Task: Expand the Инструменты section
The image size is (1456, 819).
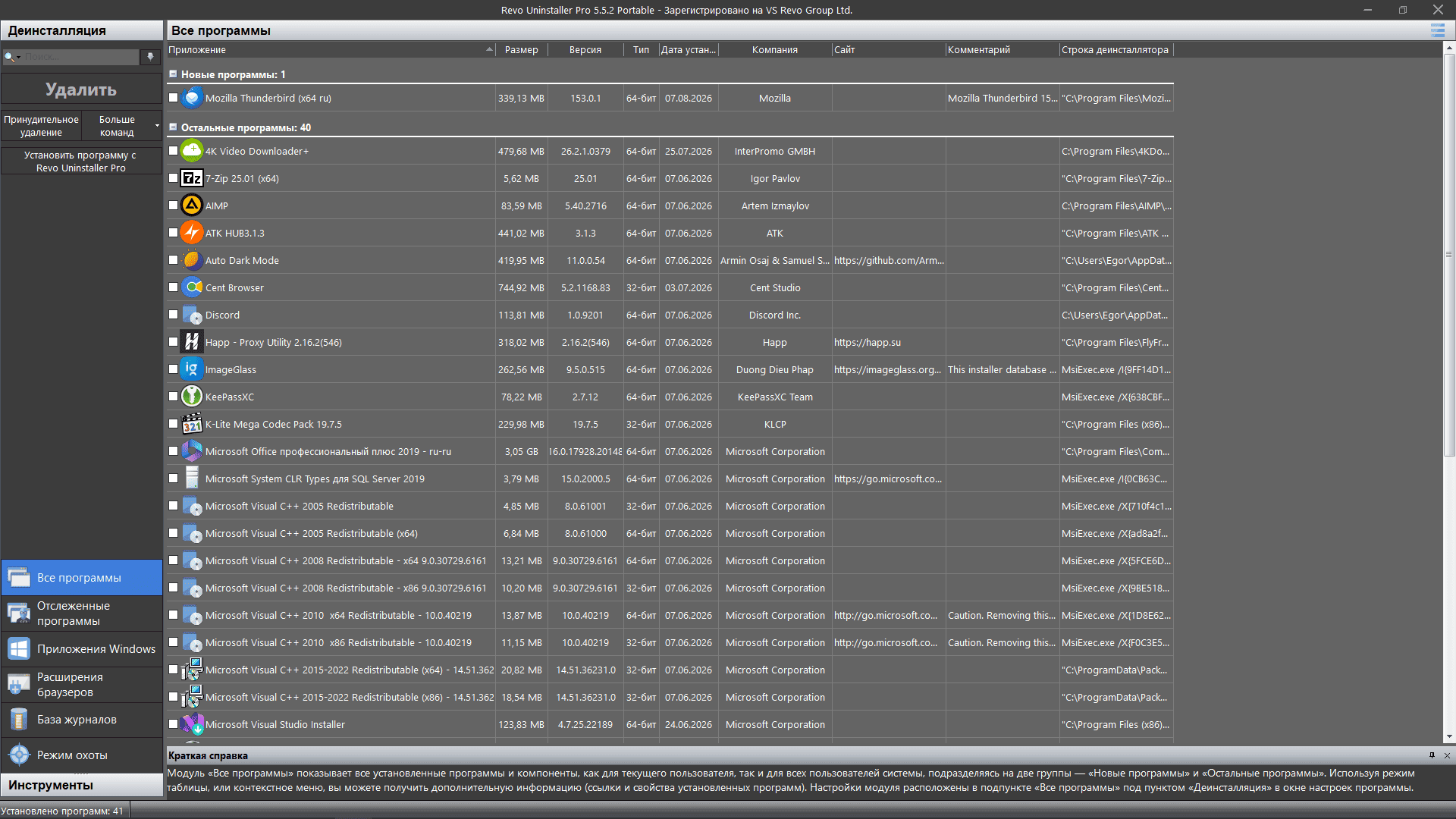Action: point(81,785)
